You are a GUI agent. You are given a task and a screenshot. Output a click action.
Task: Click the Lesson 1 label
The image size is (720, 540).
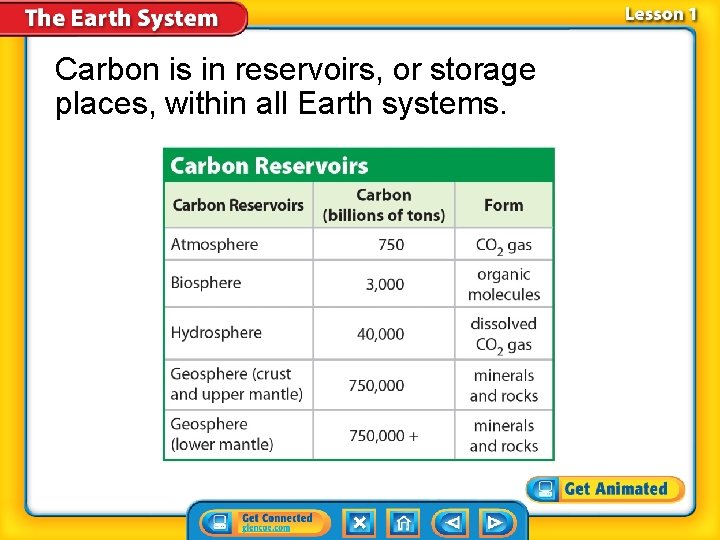(x=660, y=14)
